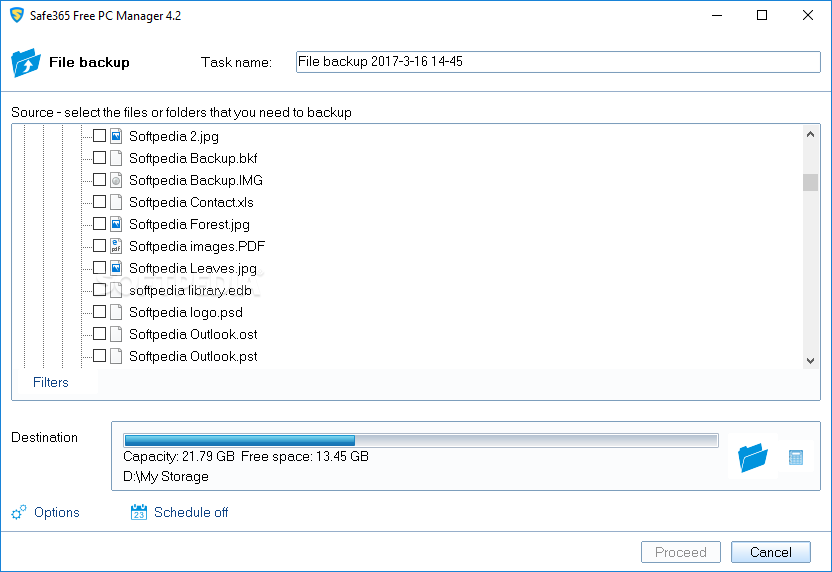
Task: Click the Options gear icon
Action: pos(19,512)
